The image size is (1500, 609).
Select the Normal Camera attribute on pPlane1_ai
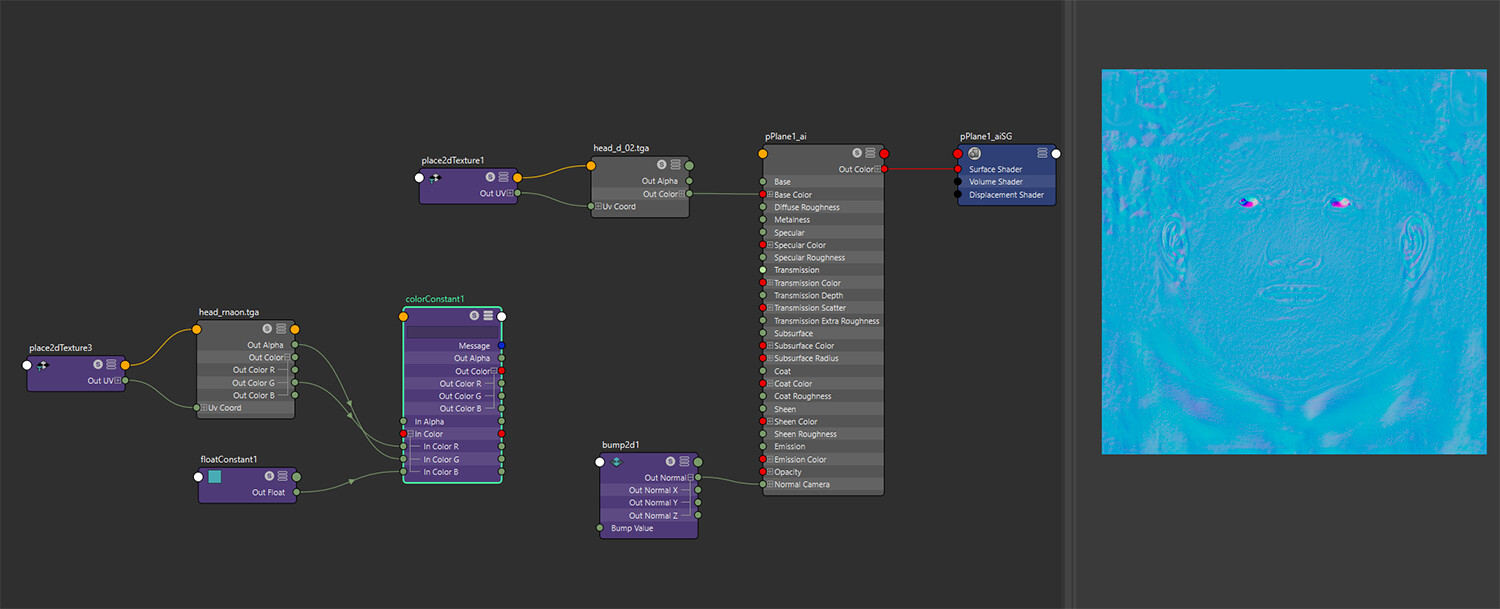[802, 485]
